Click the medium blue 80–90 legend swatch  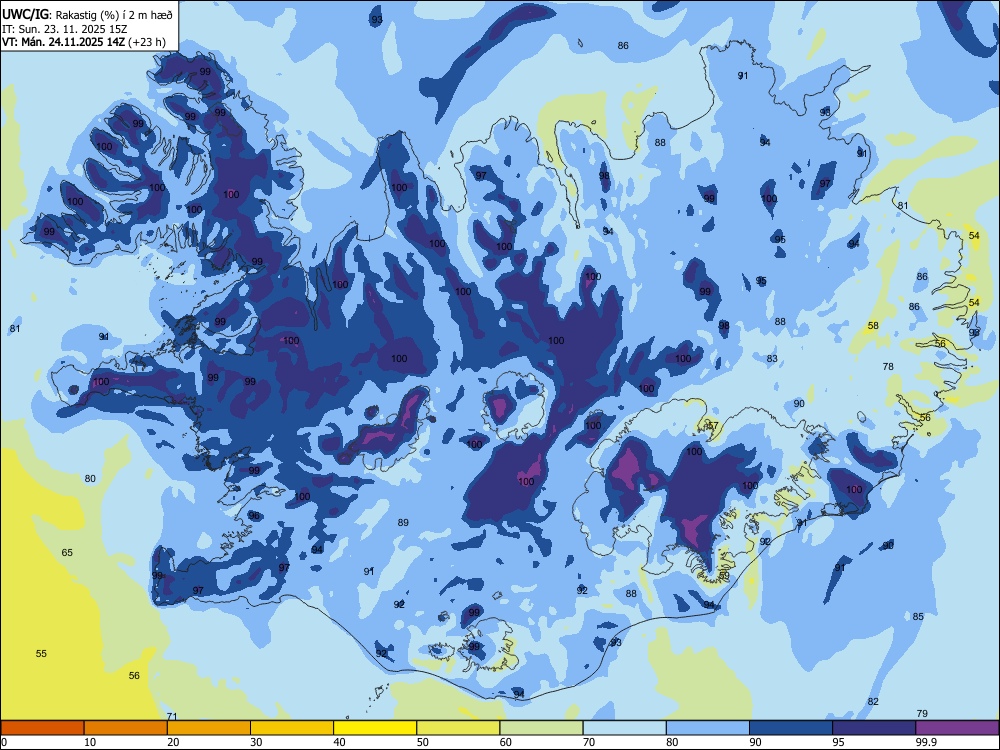click(x=708, y=728)
